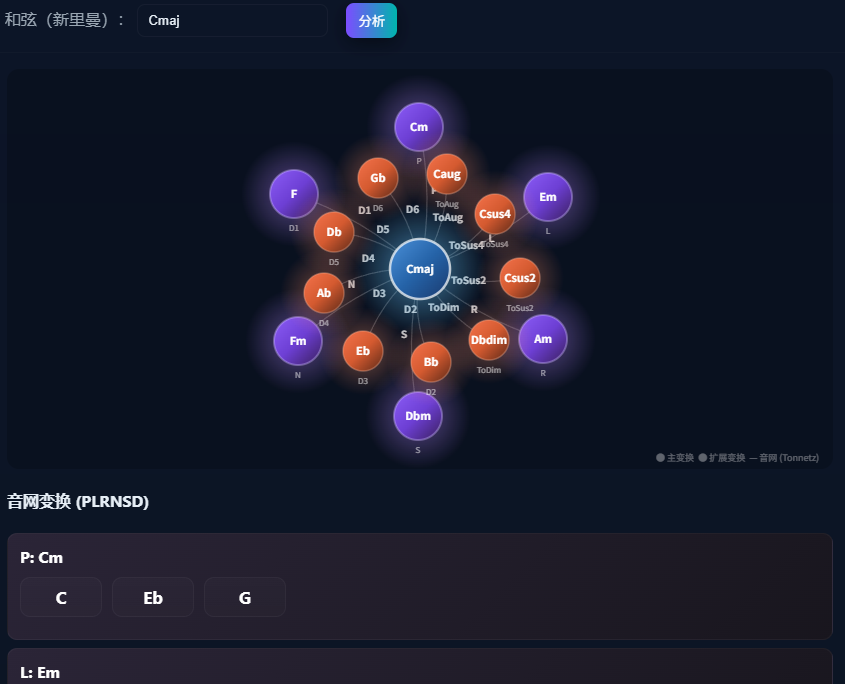
Task: Click the central Cmaj chord node
Action: pyautogui.click(x=420, y=269)
